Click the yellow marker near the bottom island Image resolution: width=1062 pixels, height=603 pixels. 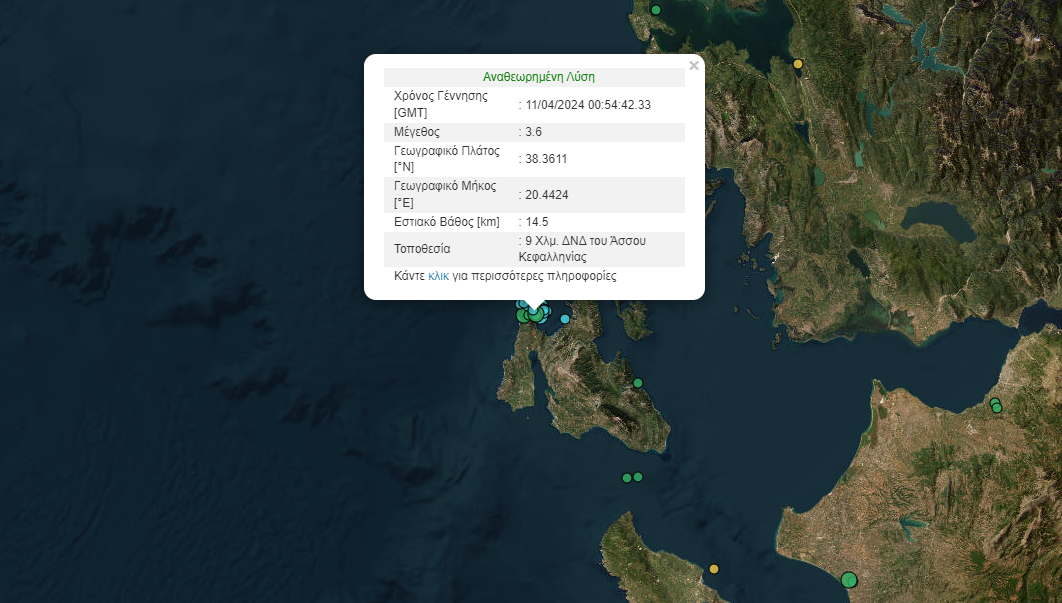pyautogui.click(x=714, y=569)
